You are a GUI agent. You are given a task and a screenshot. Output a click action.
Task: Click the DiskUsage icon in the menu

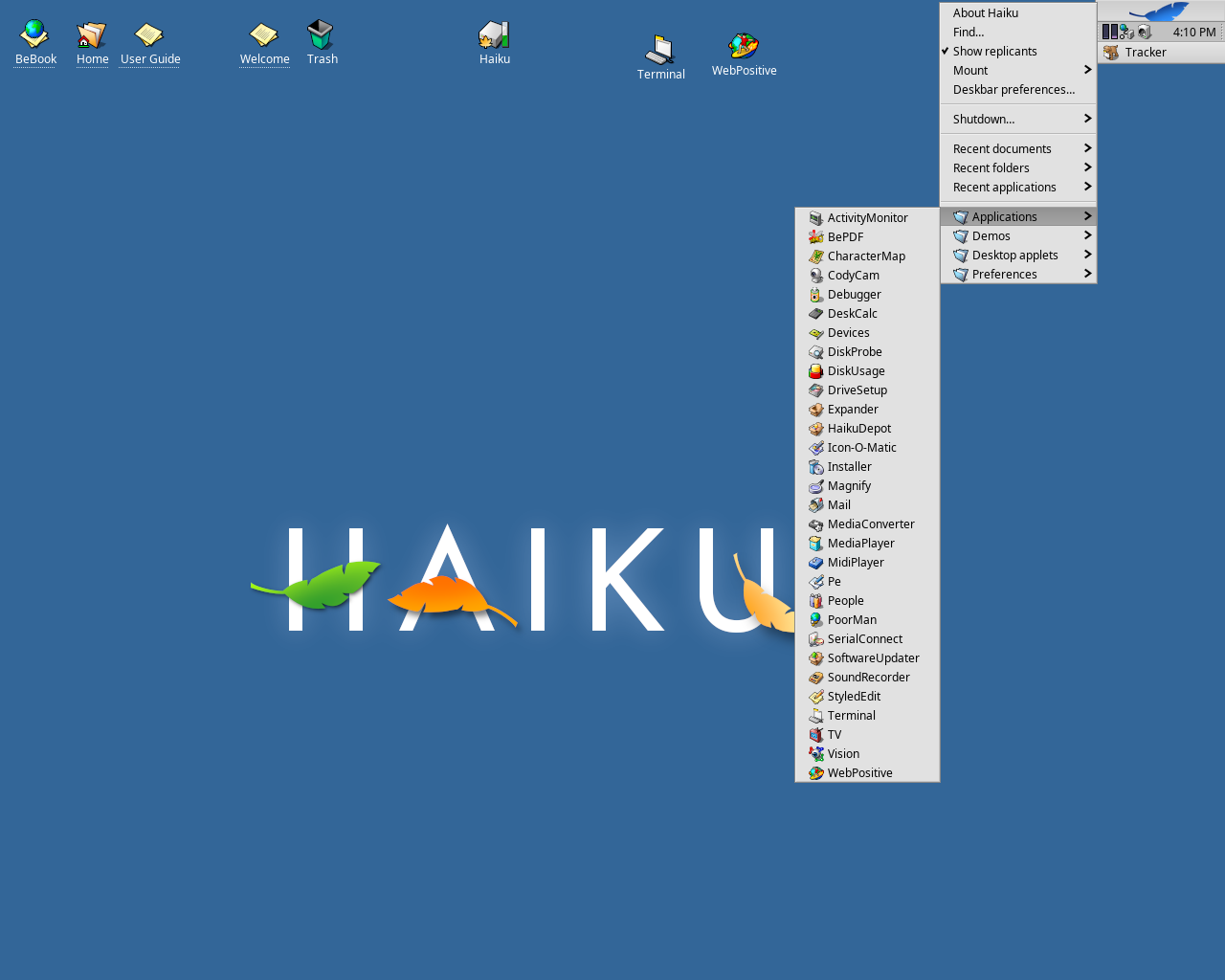coord(816,371)
